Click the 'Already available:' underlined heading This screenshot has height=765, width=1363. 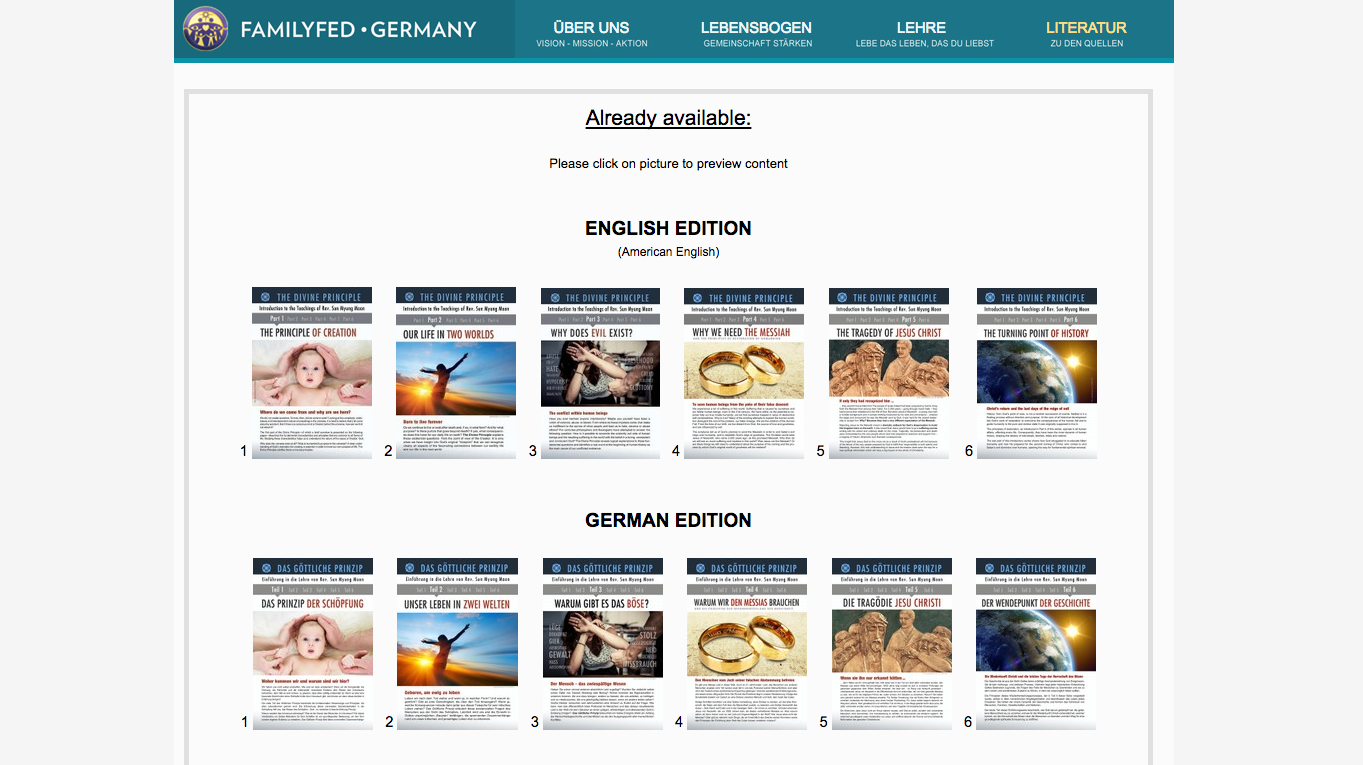coord(668,118)
